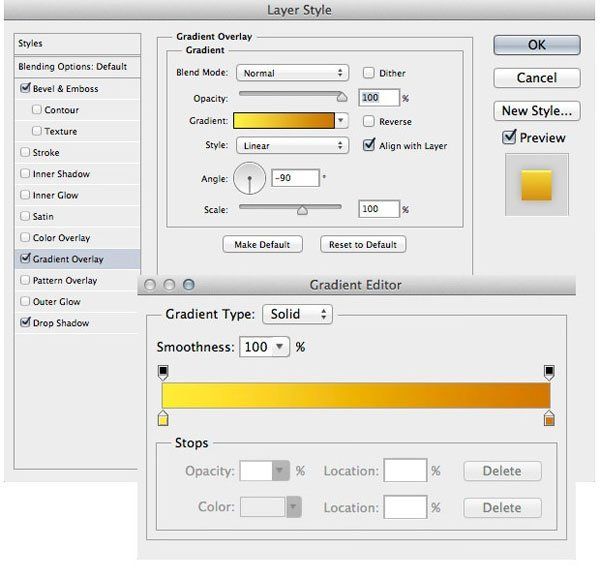The height and width of the screenshot is (579, 600).
Task: Click the Cancel button
Action: pyautogui.click(x=537, y=78)
